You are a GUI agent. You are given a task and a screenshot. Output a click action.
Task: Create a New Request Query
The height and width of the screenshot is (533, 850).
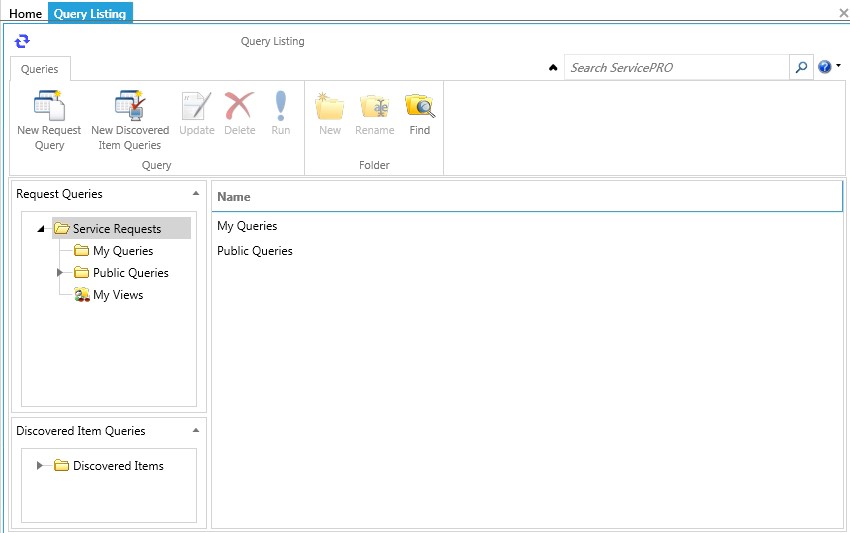(x=49, y=121)
